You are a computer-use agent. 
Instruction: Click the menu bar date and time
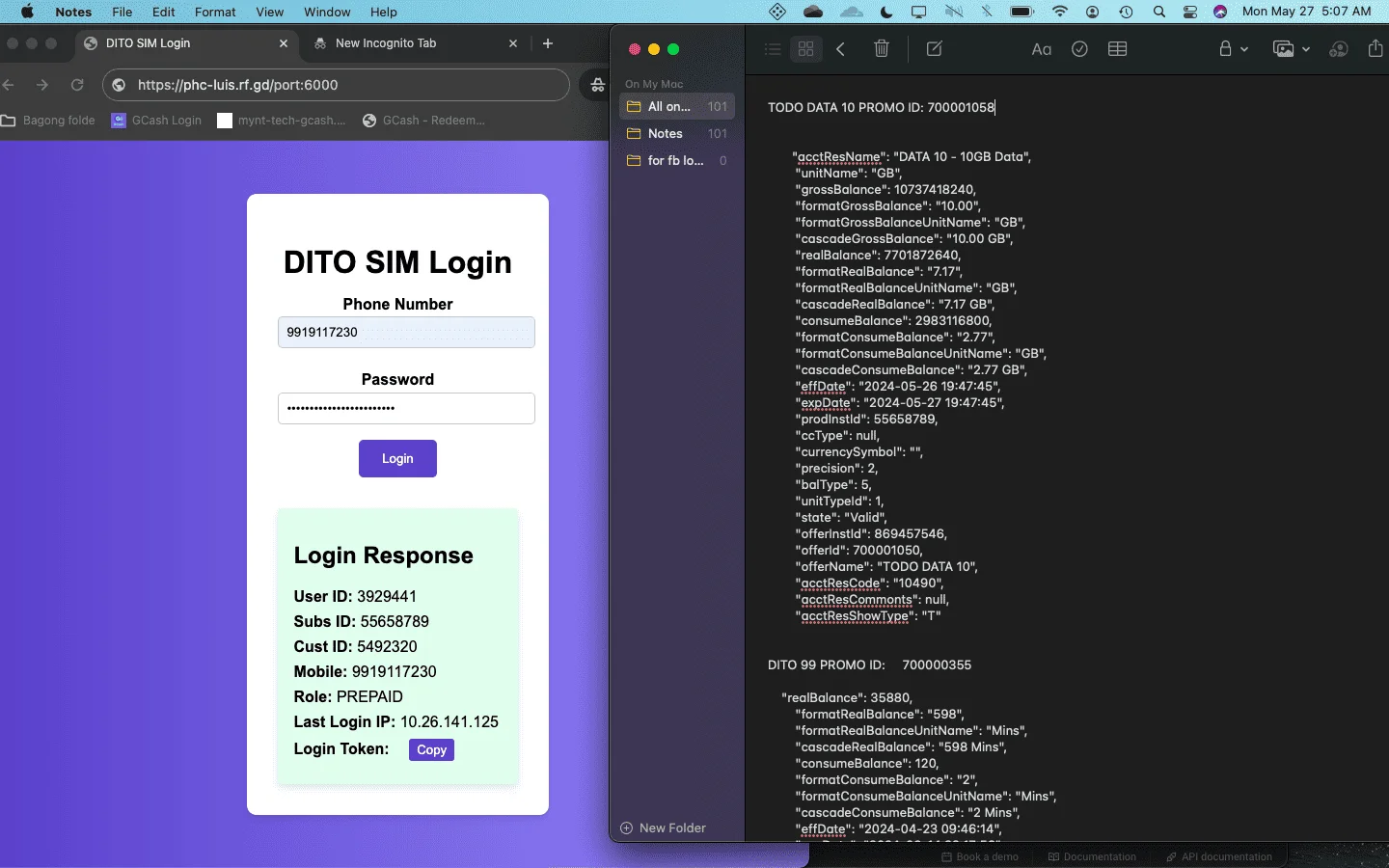1307,12
